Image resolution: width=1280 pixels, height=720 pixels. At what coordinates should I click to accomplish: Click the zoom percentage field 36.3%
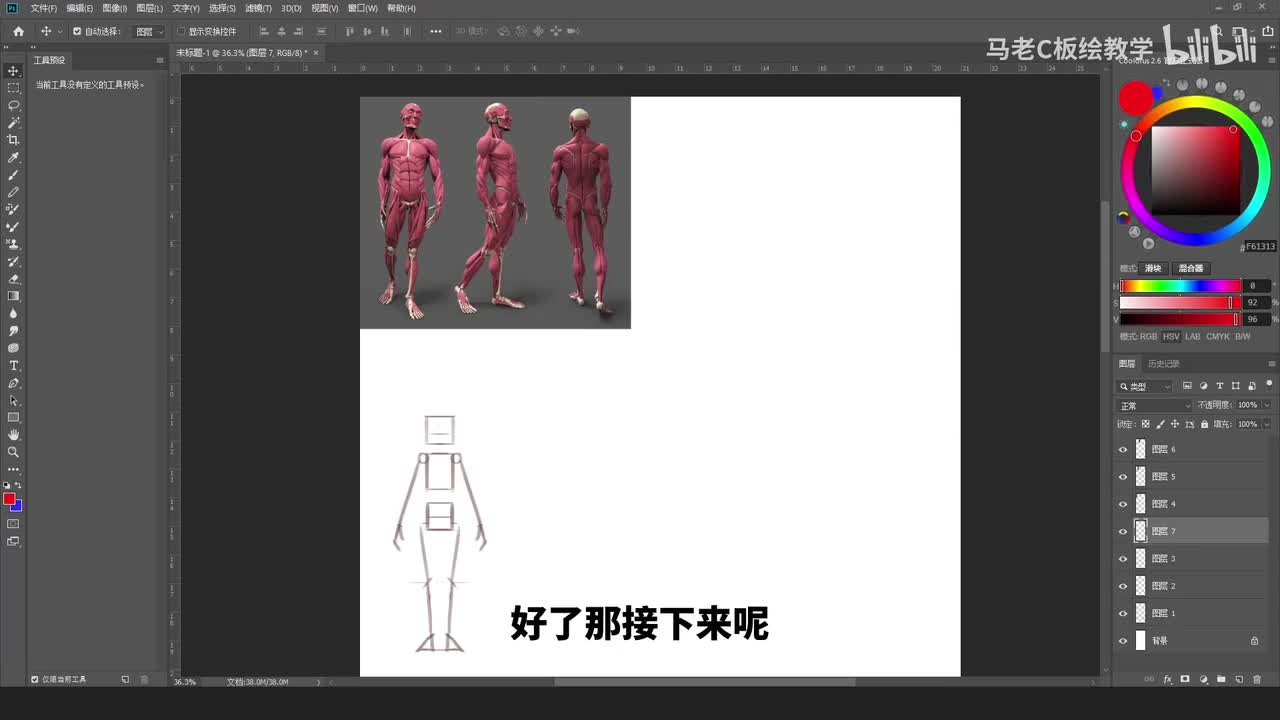(x=185, y=682)
